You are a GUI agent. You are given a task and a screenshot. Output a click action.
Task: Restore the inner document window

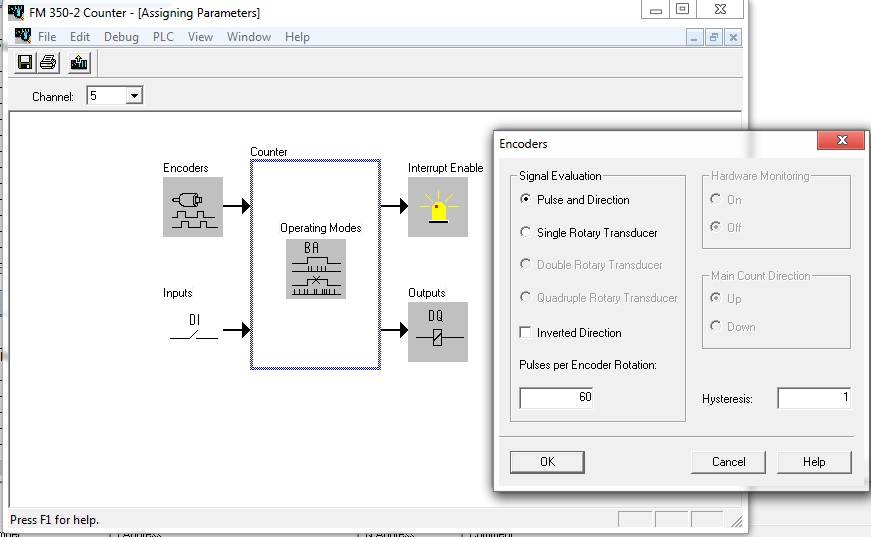713,37
